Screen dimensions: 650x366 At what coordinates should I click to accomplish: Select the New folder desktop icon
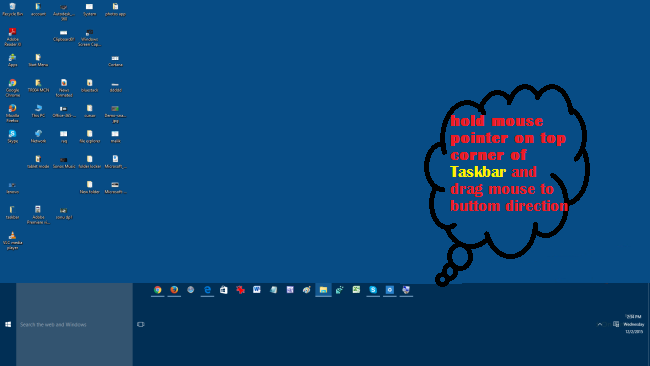pos(90,187)
